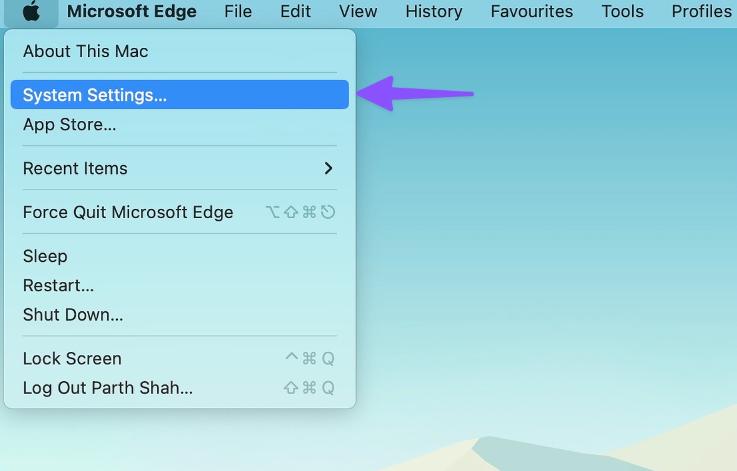Open the Edit menu
The width and height of the screenshot is (737, 471).
[295, 11]
